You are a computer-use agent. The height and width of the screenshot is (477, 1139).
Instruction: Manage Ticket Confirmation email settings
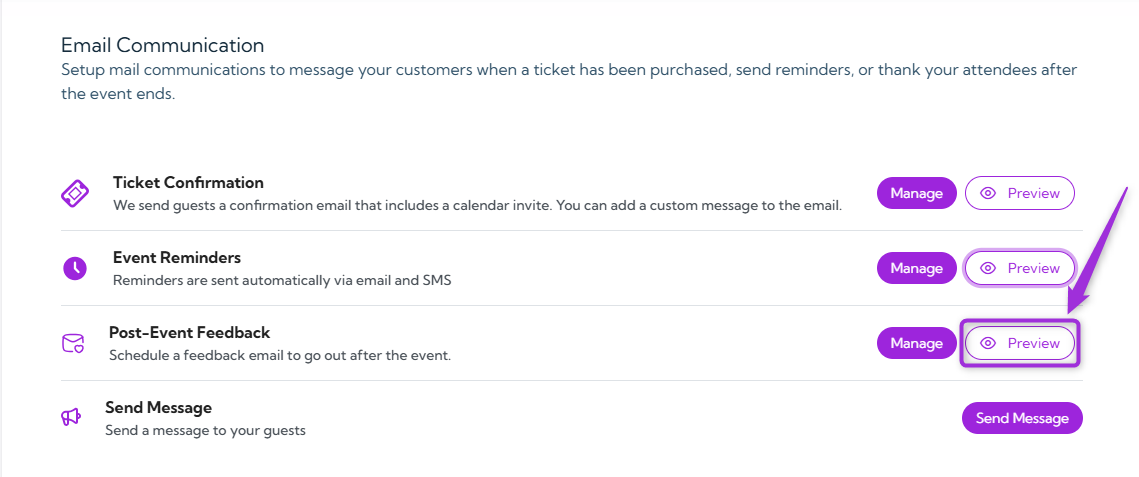(916, 193)
